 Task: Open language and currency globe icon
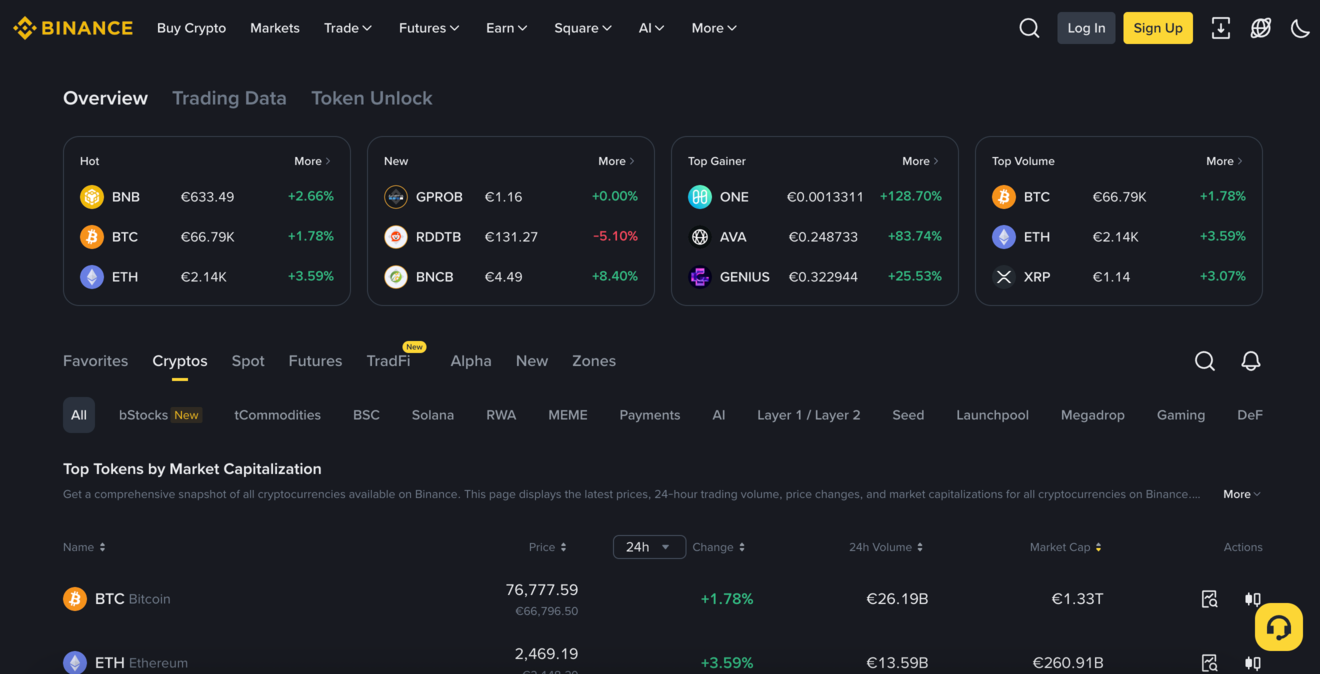click(x=1261, y=28)
